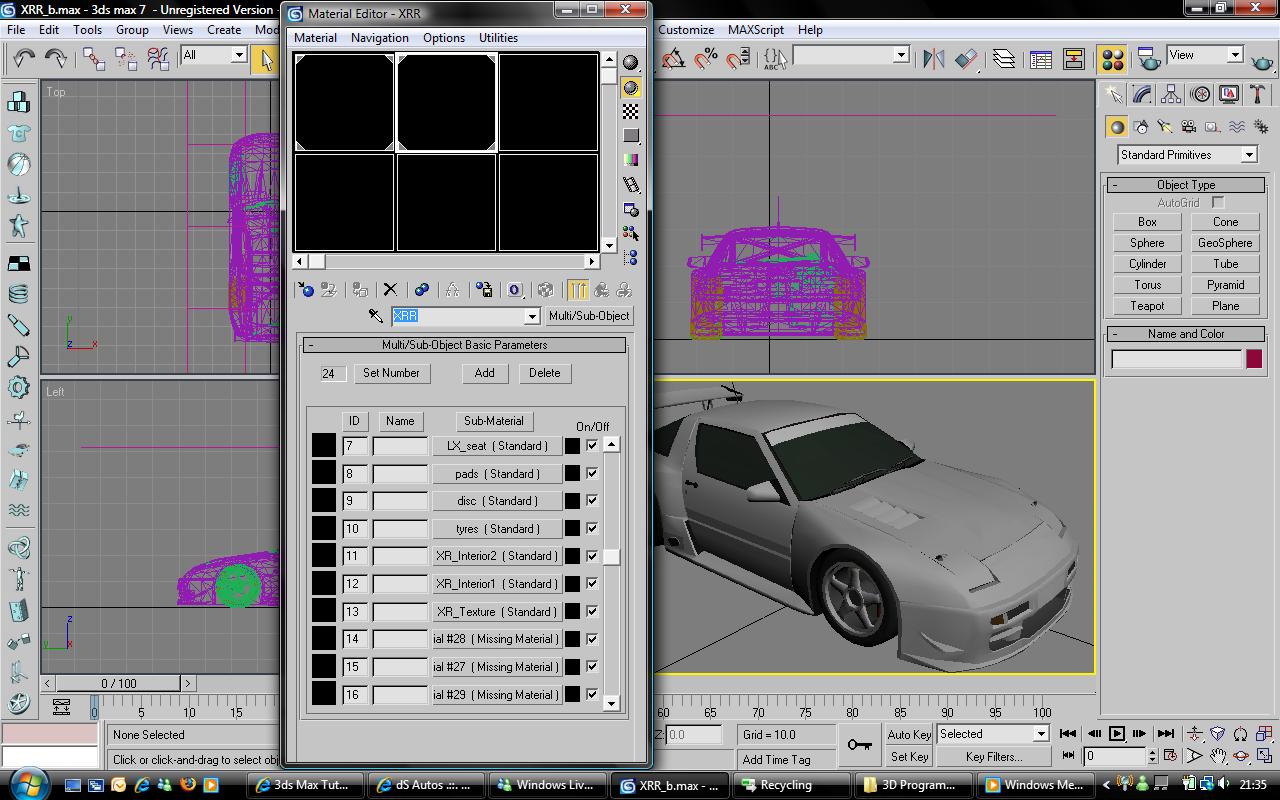1280x800 pixels.
Task: Select the Utilities hammer panel tab
Action: tap(1257, 94)
